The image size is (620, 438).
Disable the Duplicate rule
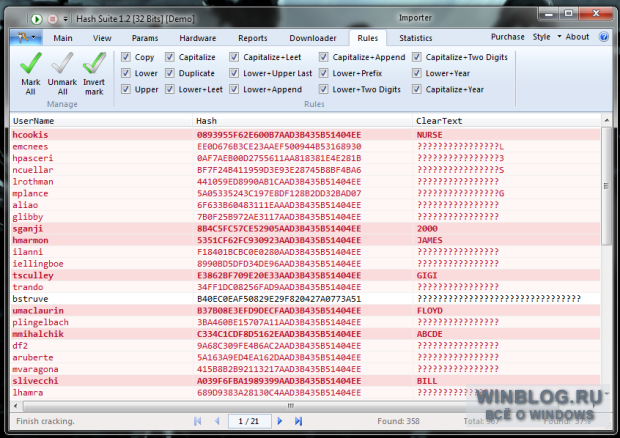coord(170,73)
